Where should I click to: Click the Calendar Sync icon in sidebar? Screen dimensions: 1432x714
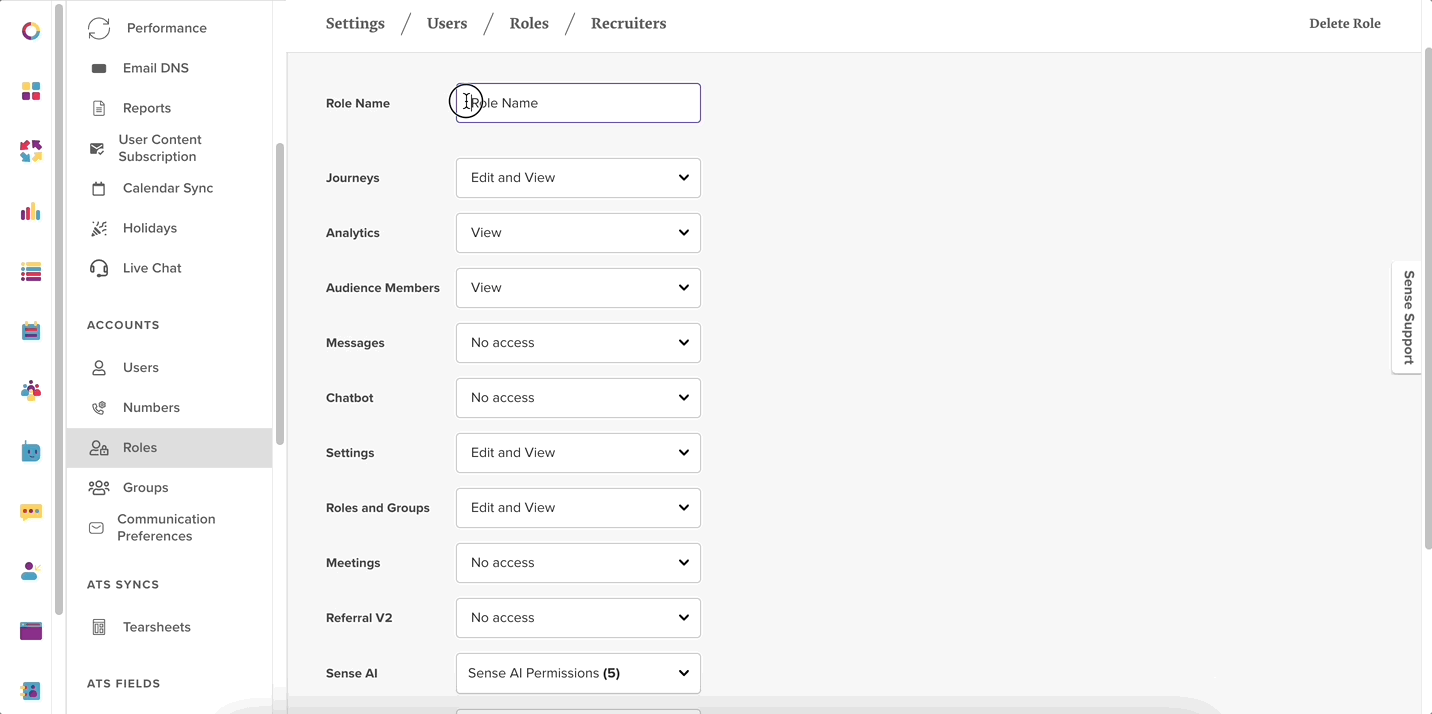99,188
